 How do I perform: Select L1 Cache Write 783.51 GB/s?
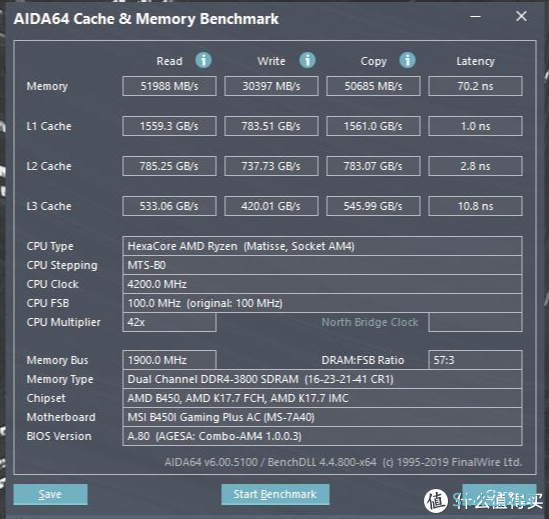[271, 126]
